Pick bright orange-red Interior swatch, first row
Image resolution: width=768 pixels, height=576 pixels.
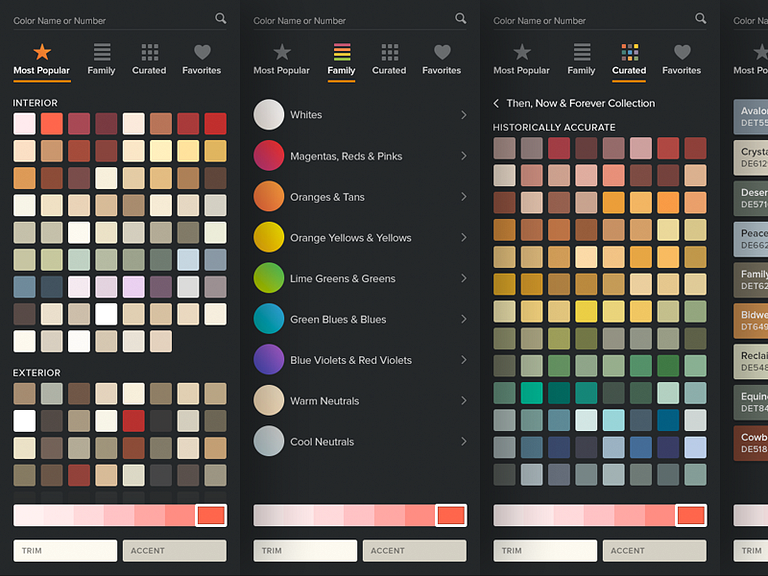[x=51, y=123]
